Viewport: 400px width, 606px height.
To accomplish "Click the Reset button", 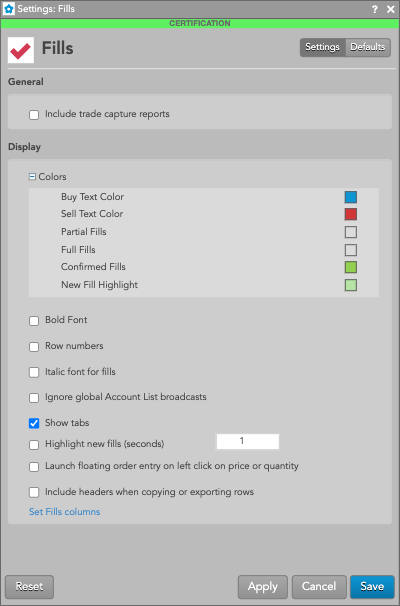I will 29,587.
